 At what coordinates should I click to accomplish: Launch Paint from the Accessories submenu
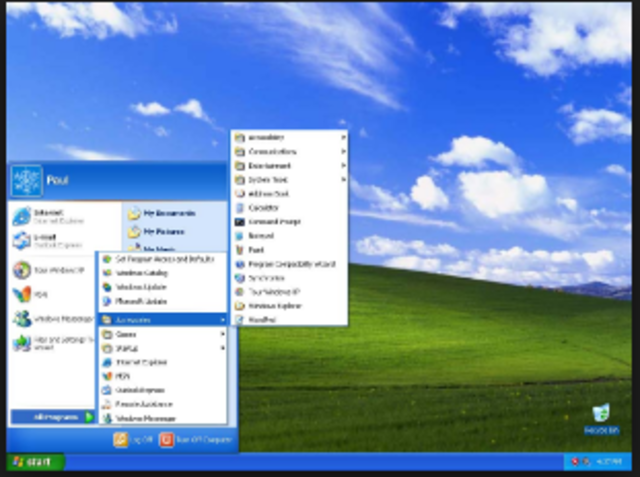[289, 250]
